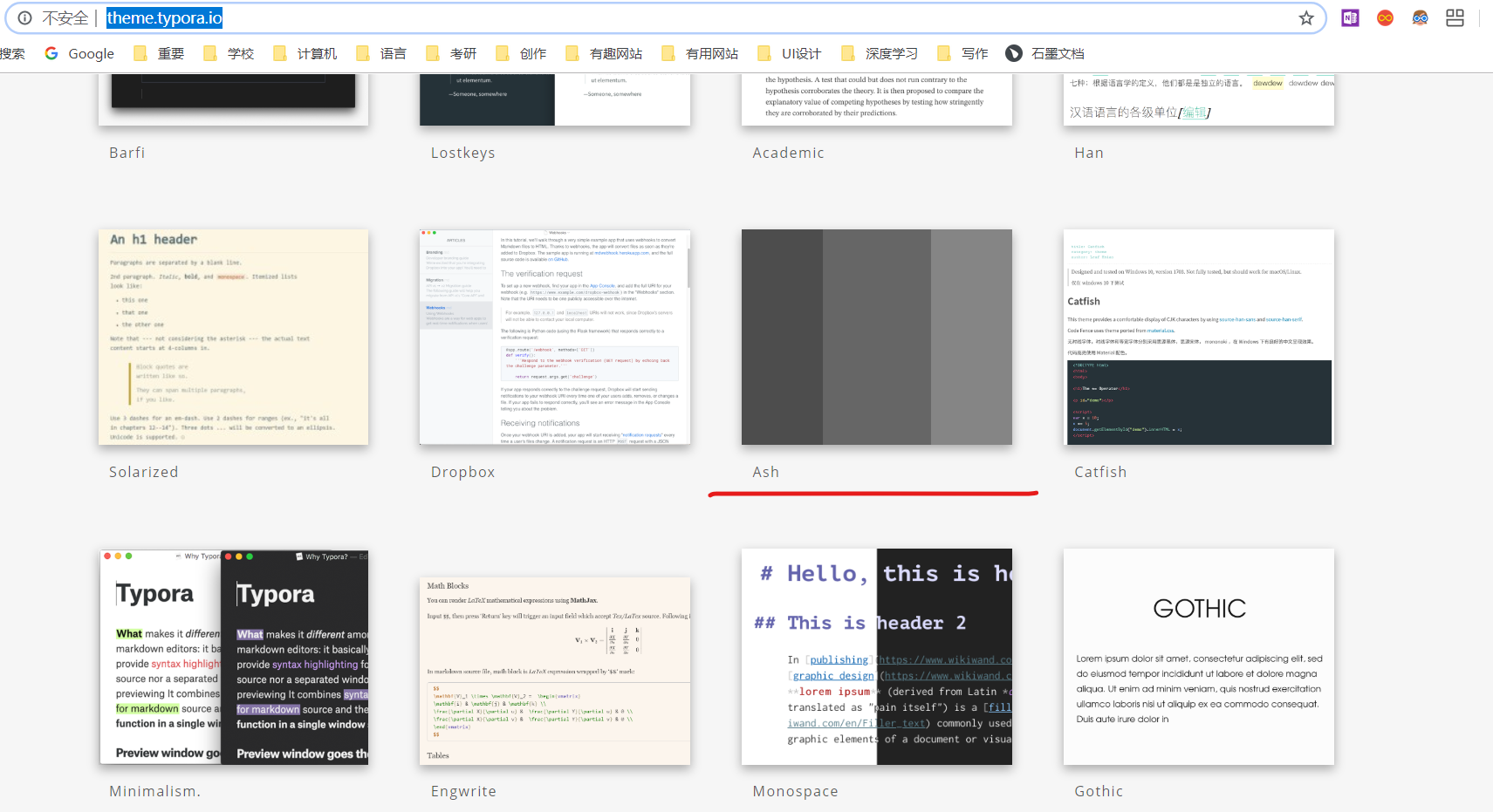Open the Ash theme link
1493x812 pixels.
(x=765, y=471)
